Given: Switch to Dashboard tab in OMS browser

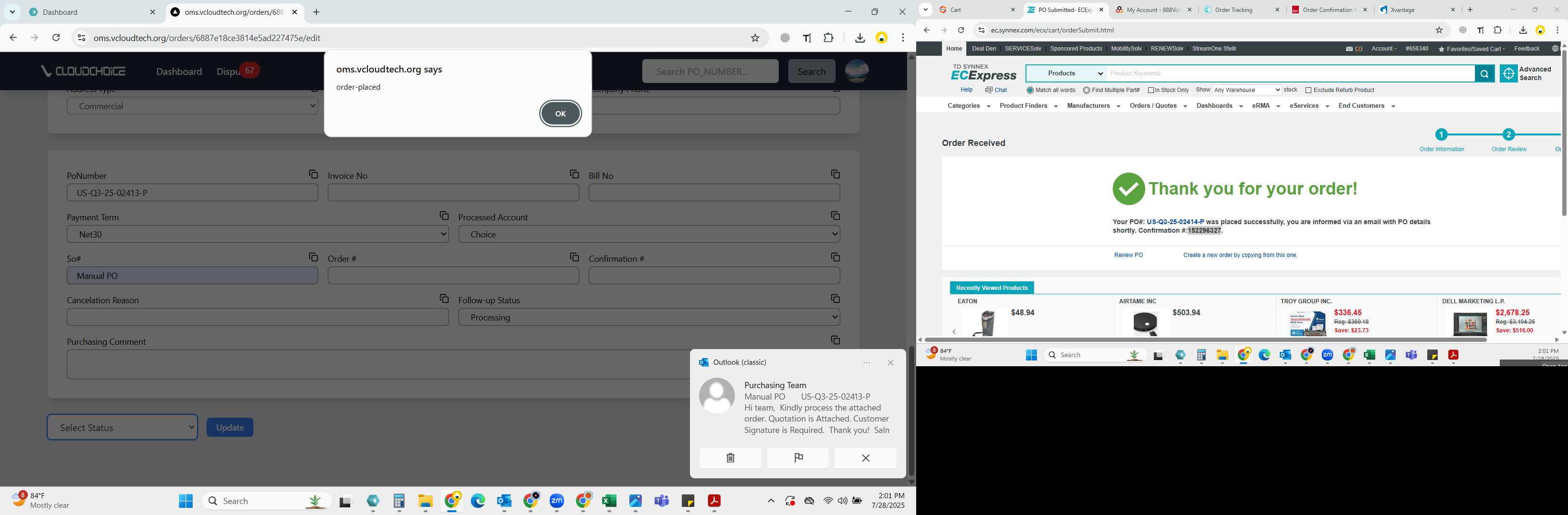Looking at the screenshot, I should tap(91, 12).
